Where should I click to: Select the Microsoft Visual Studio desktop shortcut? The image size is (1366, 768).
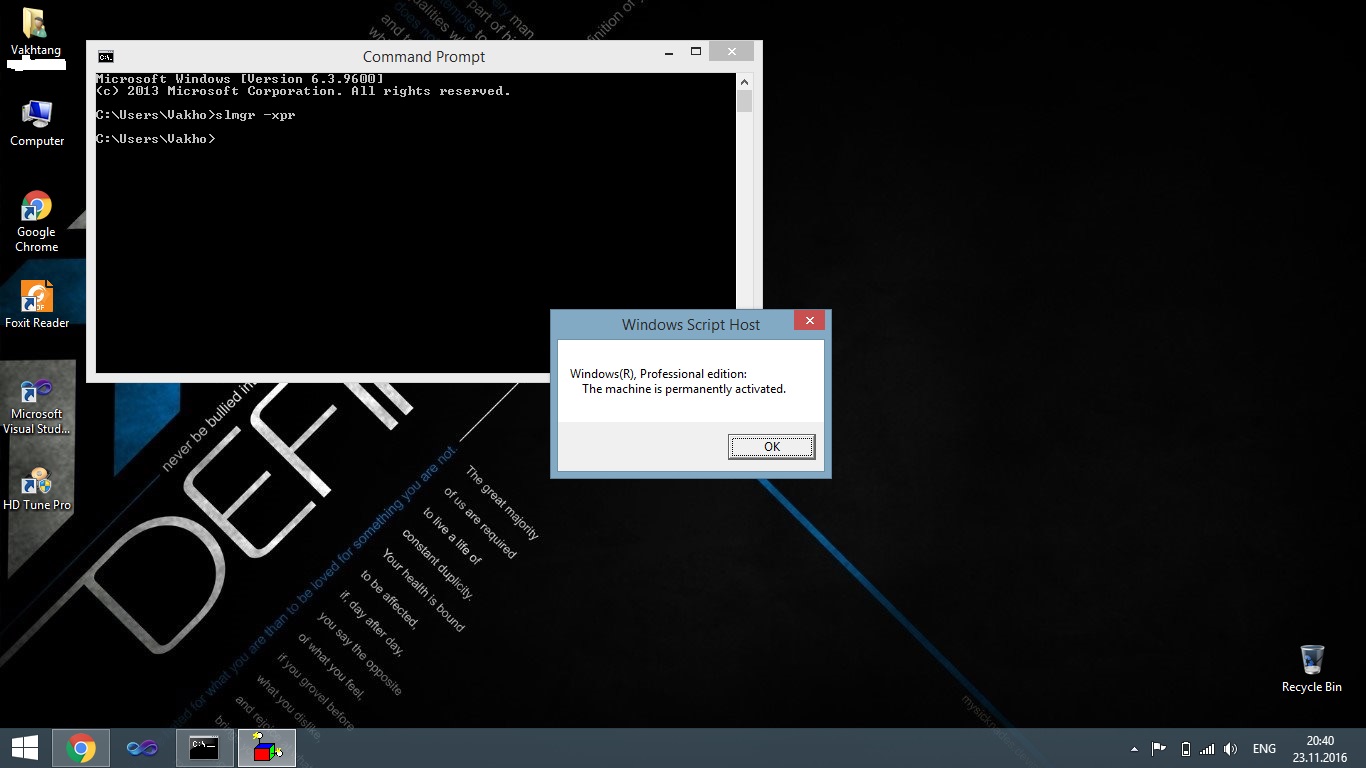click(37, 406)
